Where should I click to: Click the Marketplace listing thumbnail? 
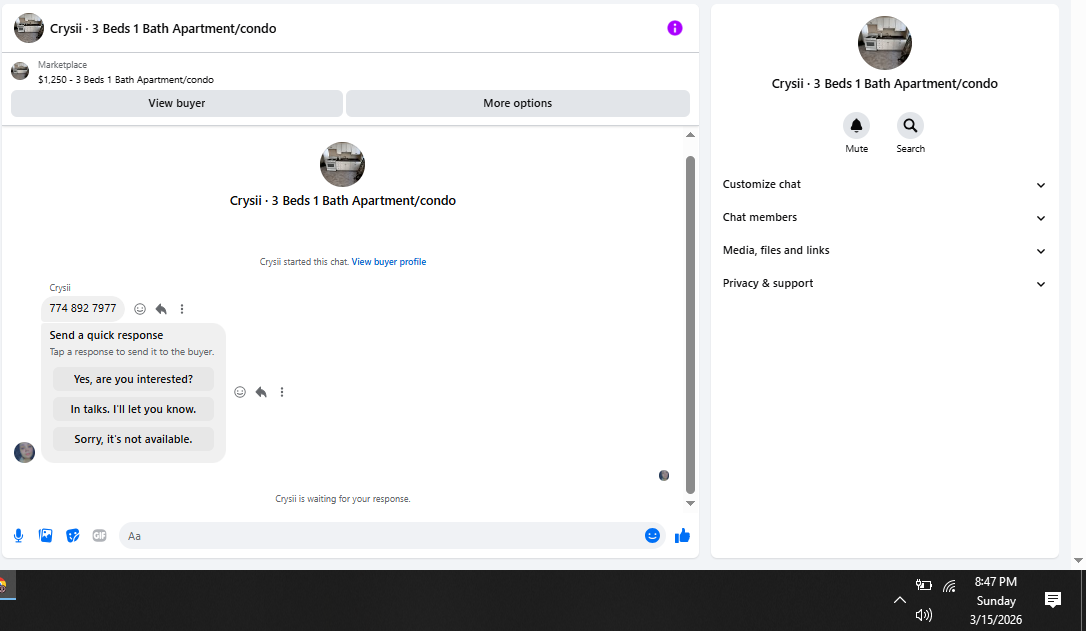pyautogui.click(x=20, y=71)
